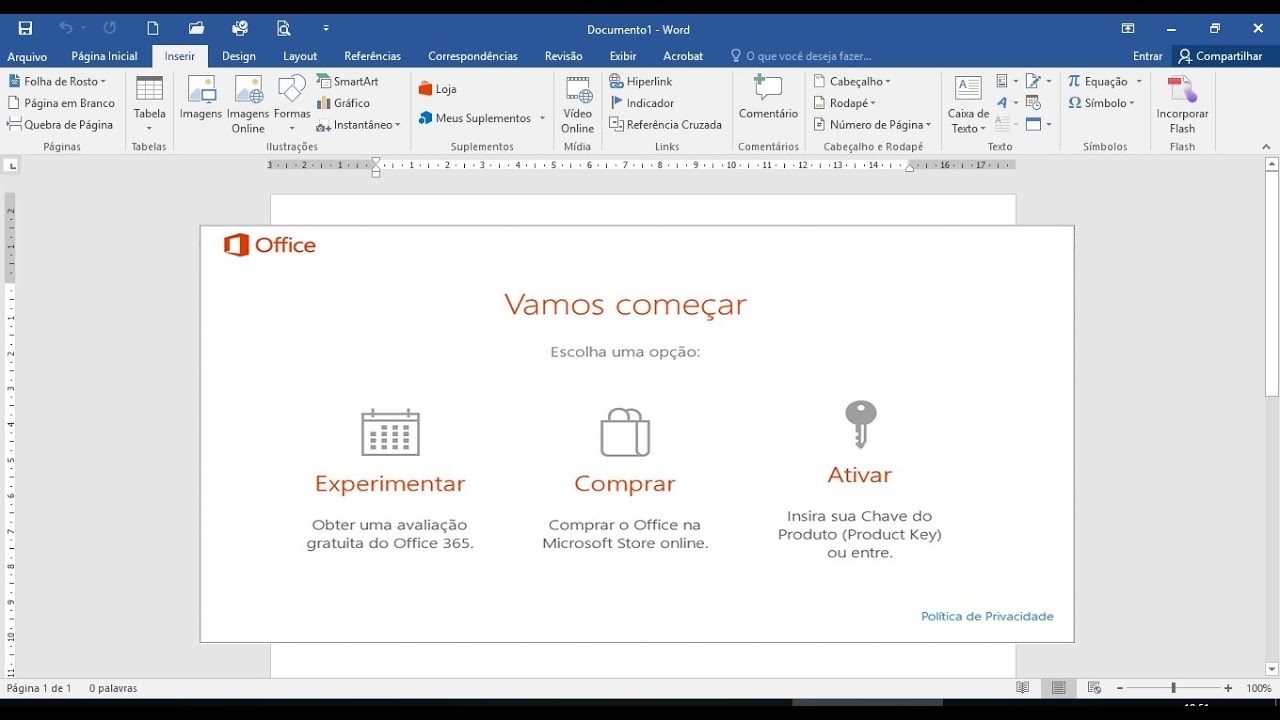Collapse the ribbon with the up chevron
This screenshot has height=720, width=1280.
(1266, 147)
